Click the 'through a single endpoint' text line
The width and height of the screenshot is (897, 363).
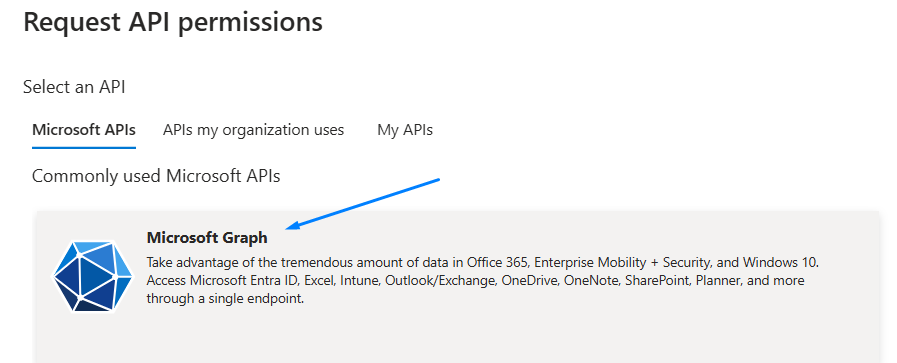tap(225, 299)
